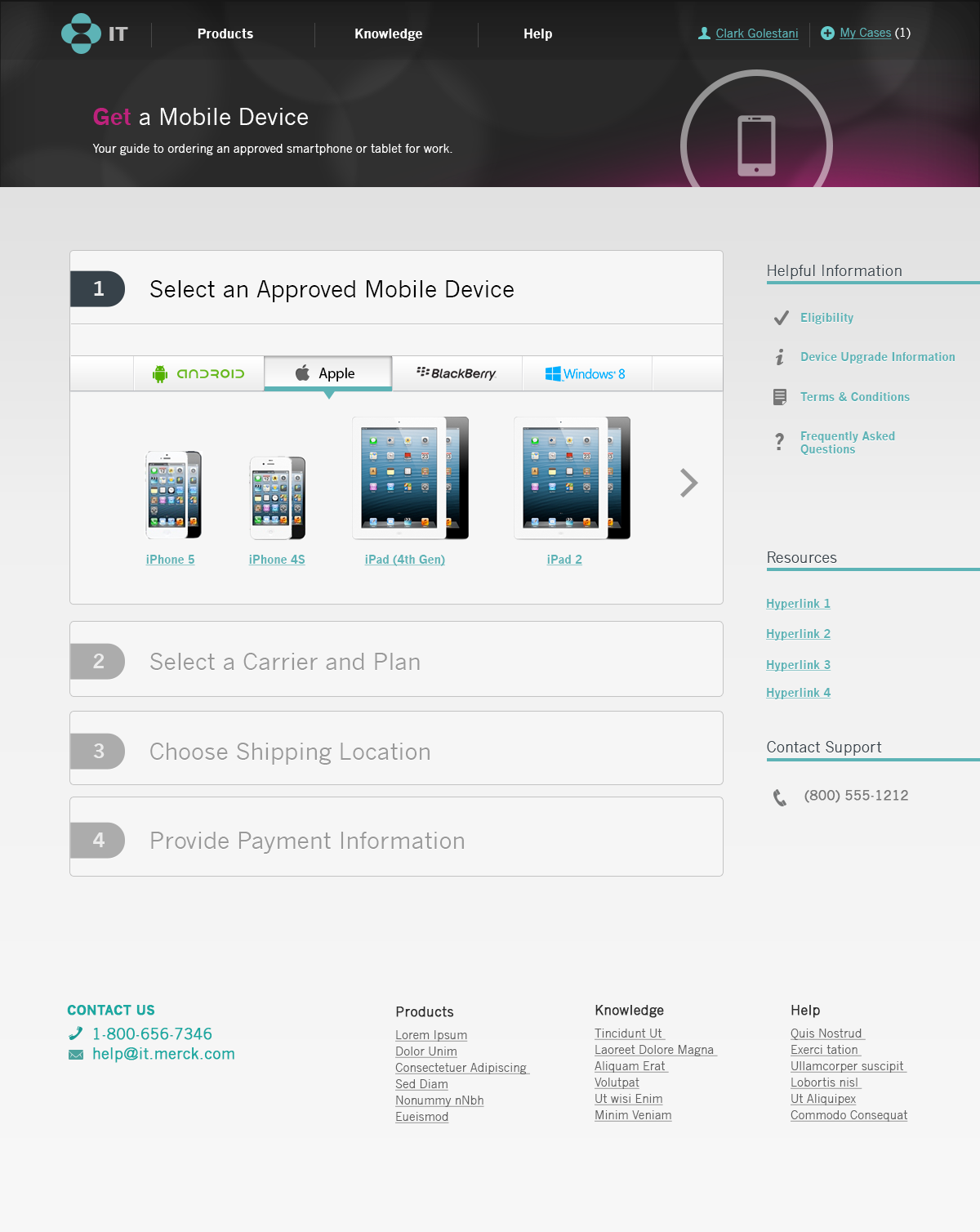Click the user profile icon beside Clark Golestani
Viewport: 980px width, 1232px height.
[704, 33]
